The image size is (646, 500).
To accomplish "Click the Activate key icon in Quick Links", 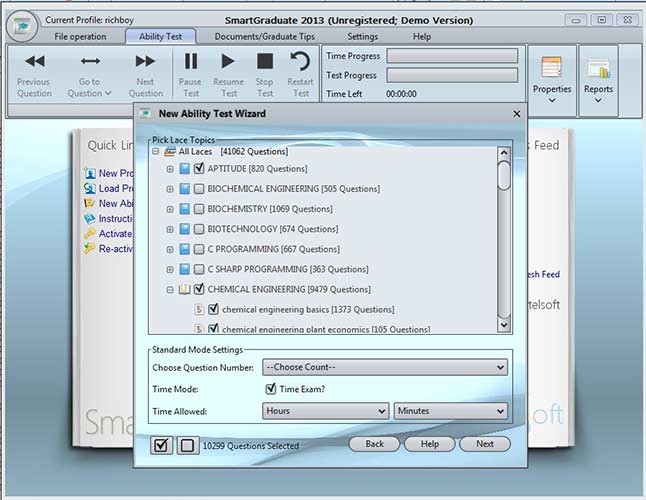I will 89,234.
